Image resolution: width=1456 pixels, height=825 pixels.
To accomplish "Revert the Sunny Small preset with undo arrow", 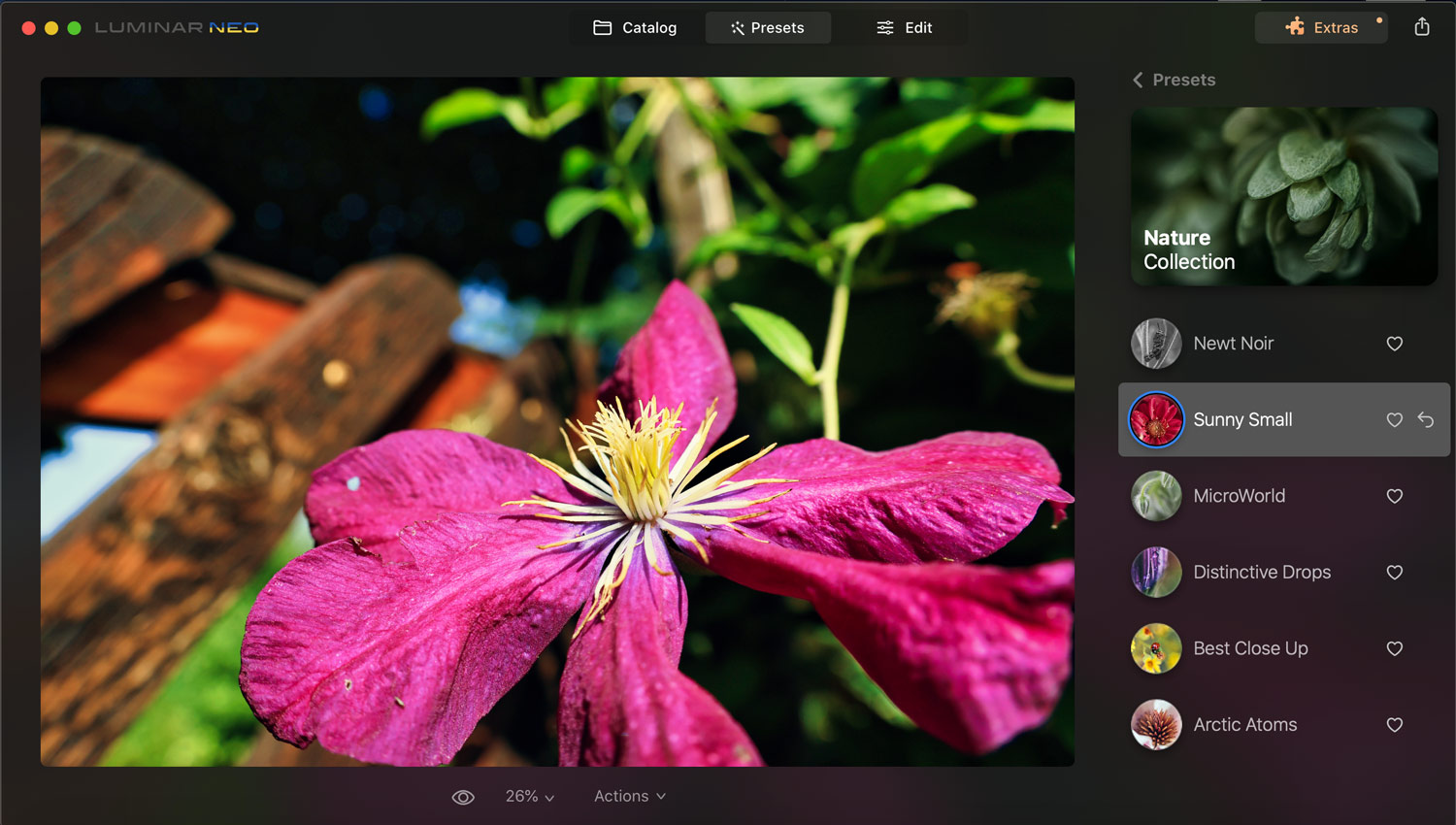I will (1425, 419).
